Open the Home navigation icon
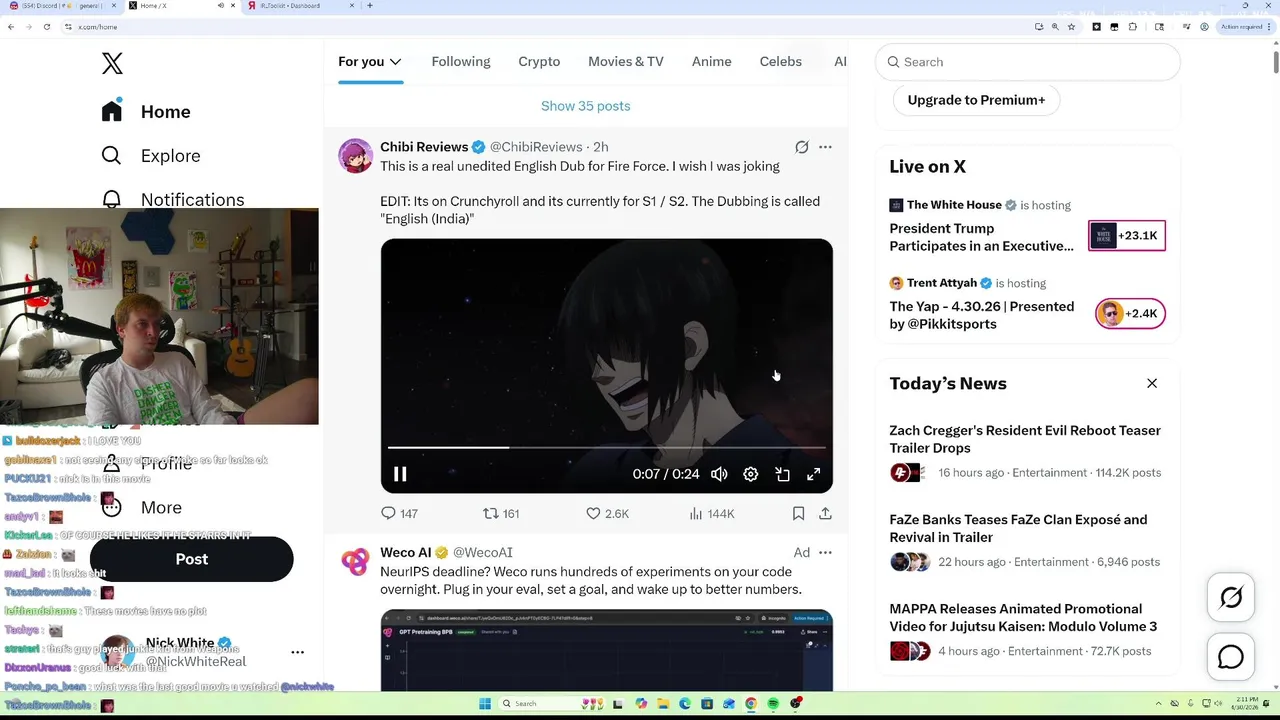This screenshot has width=1280, height=720. coord(112,111)
